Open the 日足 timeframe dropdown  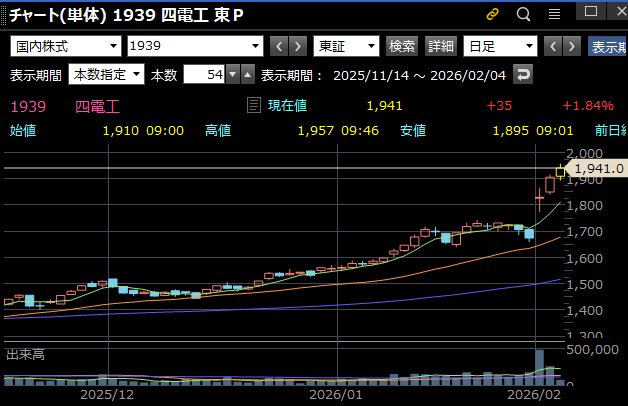[x=528, y=47]
